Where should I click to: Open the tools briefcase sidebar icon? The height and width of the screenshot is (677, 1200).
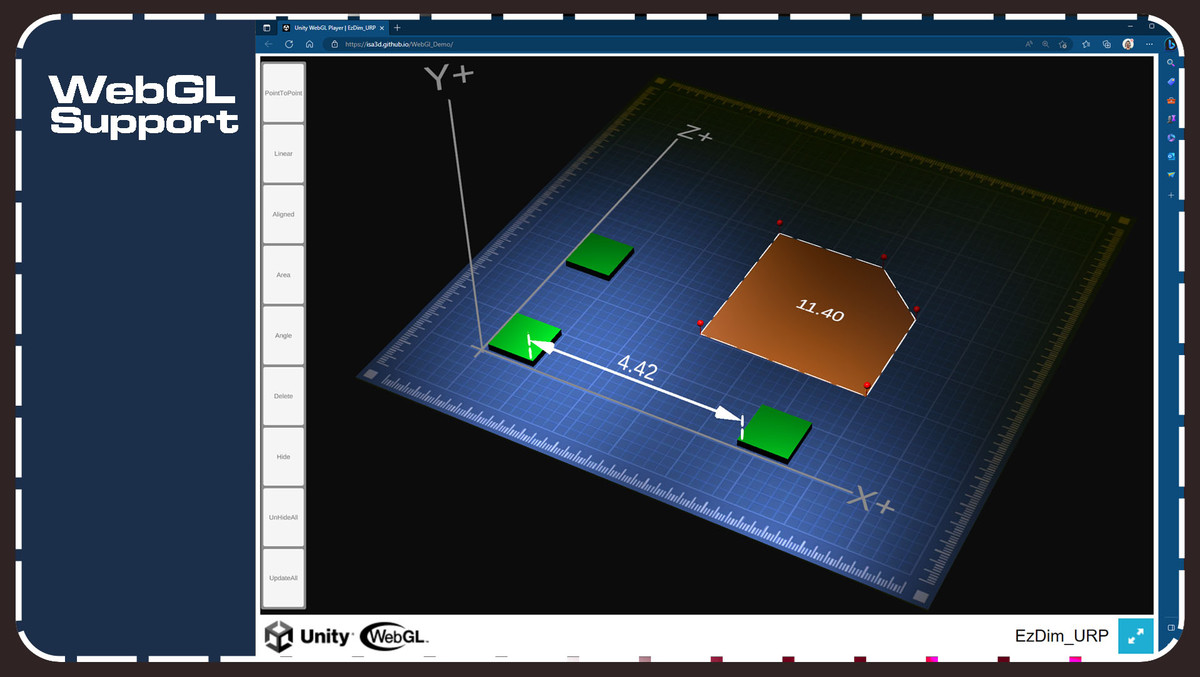pyautogui.click(x=1172, y=100)
